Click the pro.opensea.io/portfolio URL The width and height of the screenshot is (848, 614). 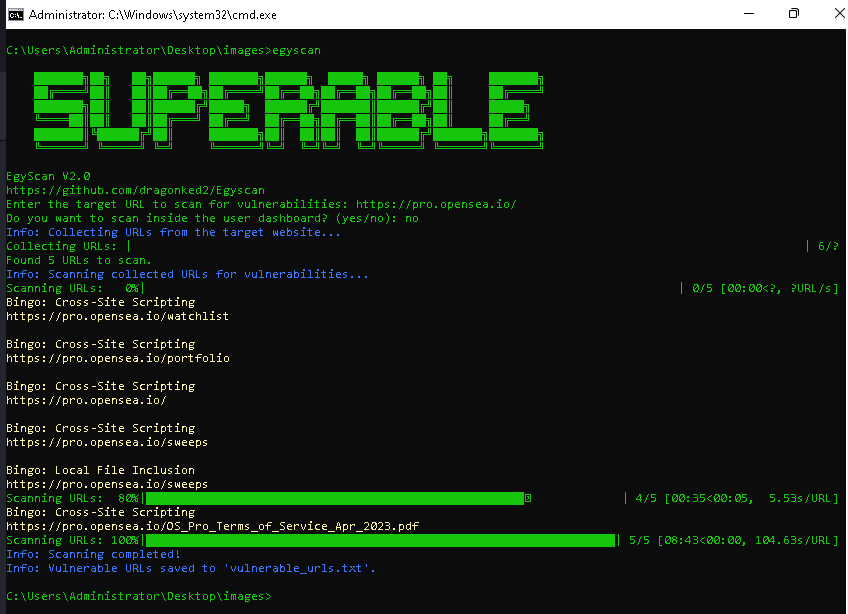pos(118,359)
